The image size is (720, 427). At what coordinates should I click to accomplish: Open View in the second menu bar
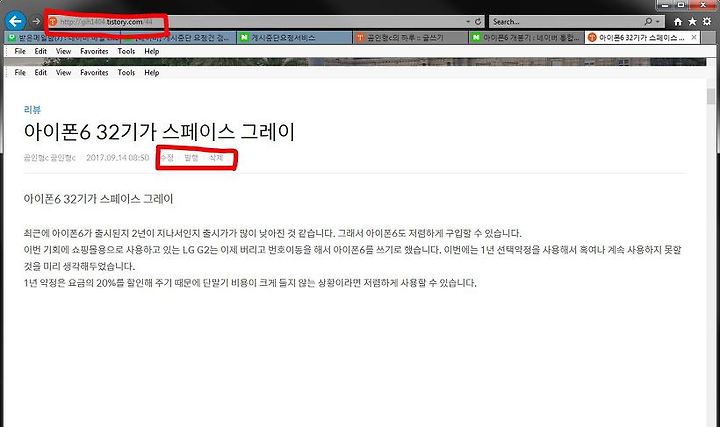63,73
